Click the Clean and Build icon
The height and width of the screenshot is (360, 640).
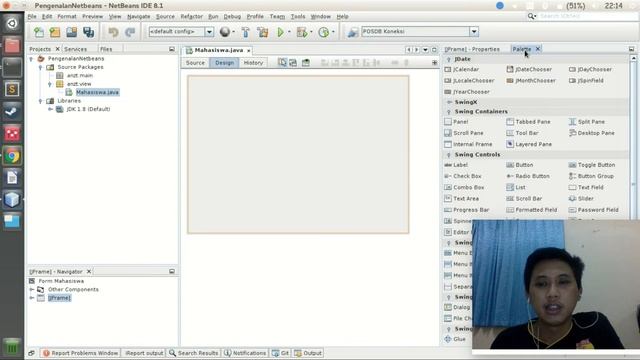[x=262, y=32]
